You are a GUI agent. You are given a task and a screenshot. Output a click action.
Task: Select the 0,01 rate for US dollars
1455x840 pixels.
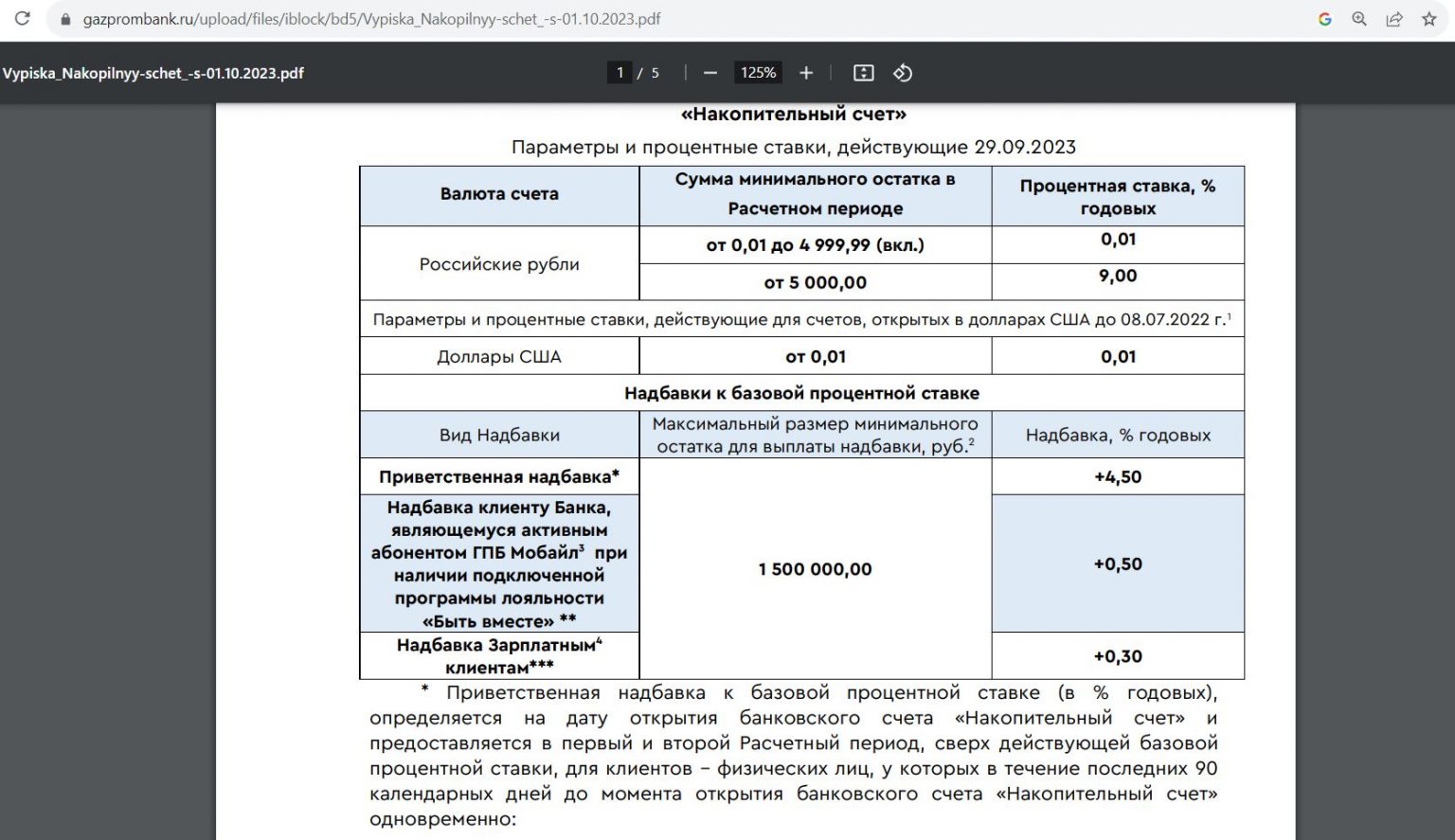pyautogui.click(x=1118, y=356)
